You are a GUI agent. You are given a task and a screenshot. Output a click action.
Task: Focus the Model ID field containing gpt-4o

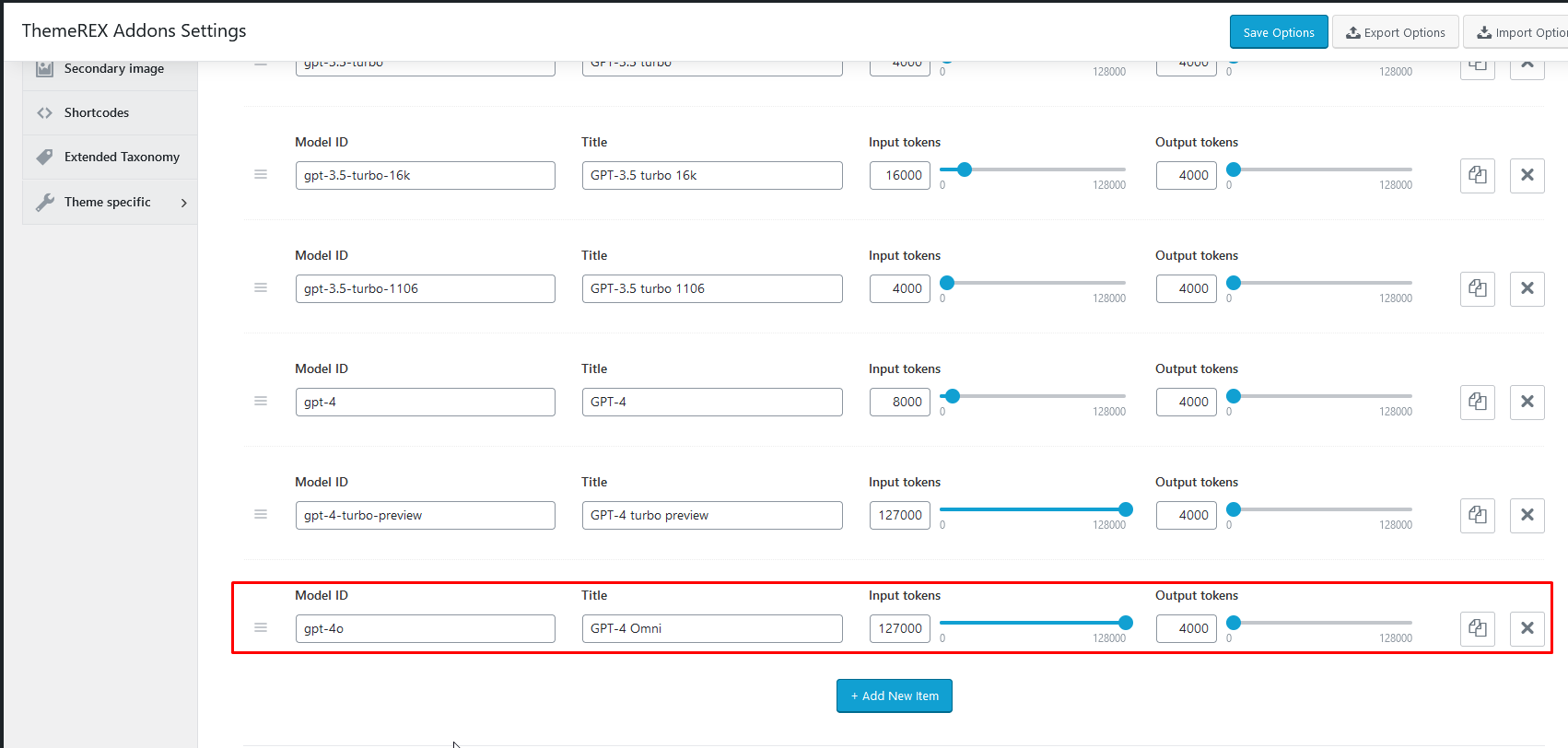426,628
